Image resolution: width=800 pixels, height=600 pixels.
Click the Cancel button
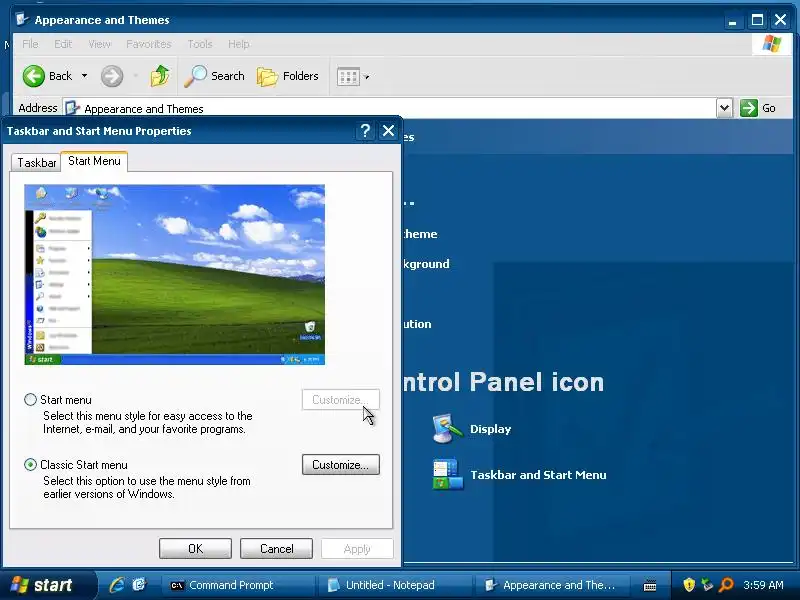tap(277, 548)
